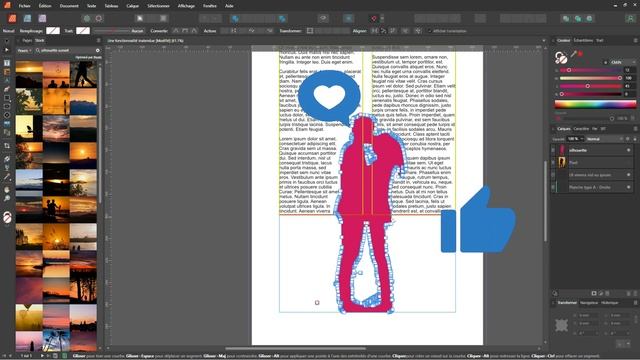Select the Artistic Text tool
This screenshot has height=360, width=640.
(7, 80)
